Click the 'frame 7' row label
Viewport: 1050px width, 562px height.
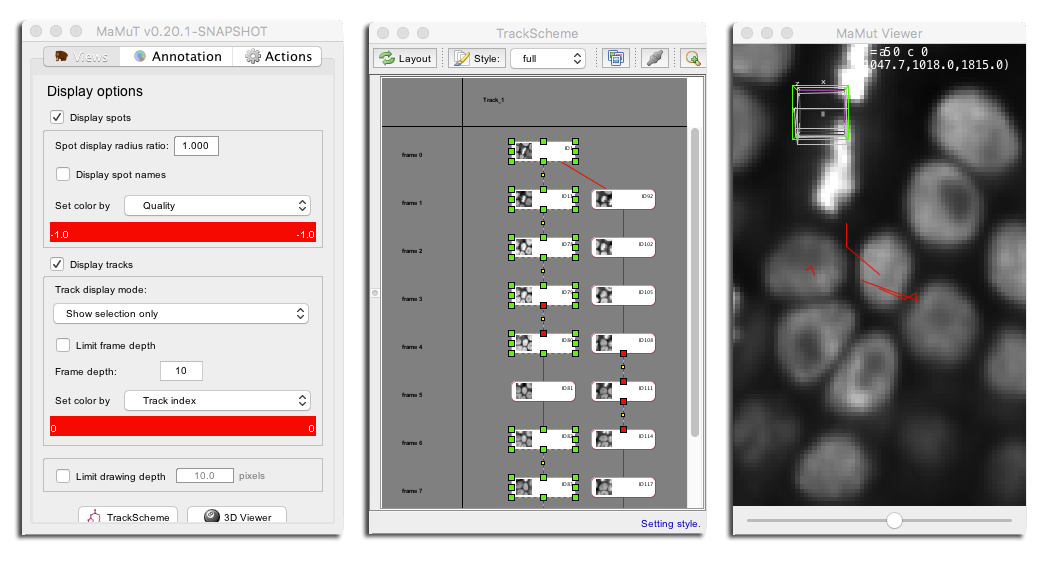tap(412, 491)
